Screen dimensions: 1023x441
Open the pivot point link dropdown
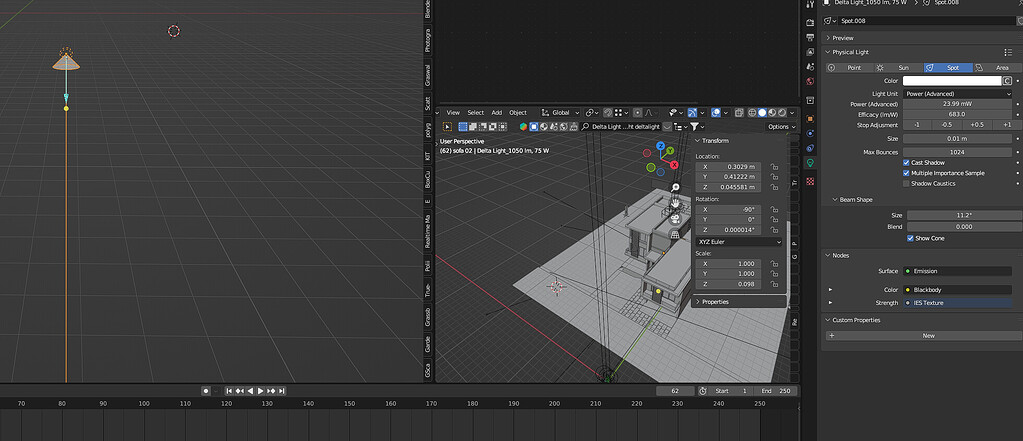pos(592,113)
